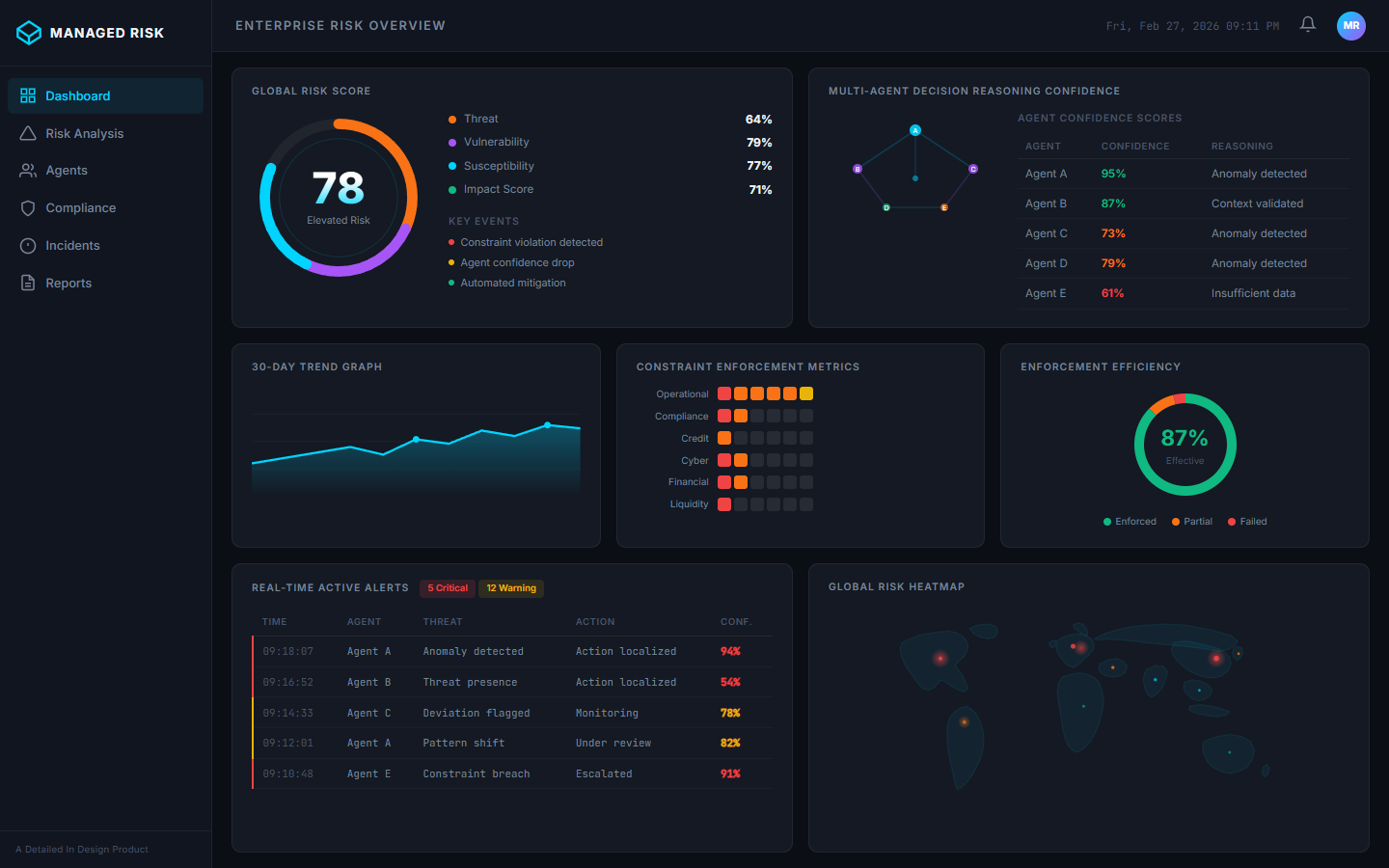Viewport: 1389px width, 868px height.
Task: Navigate to Compliance
Action: (105, 208)
